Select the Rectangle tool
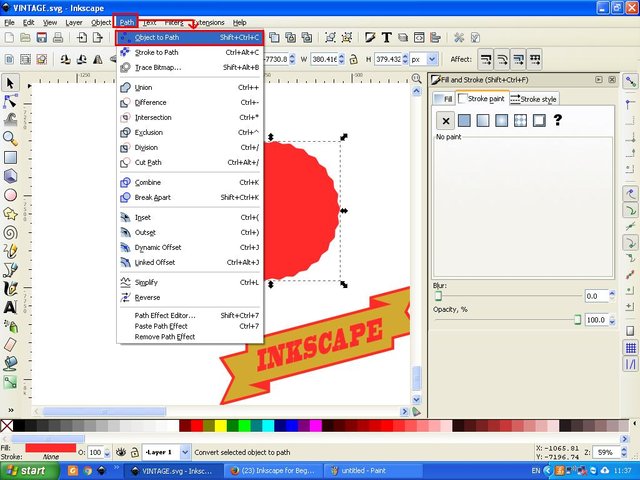 tap(10, 158)
